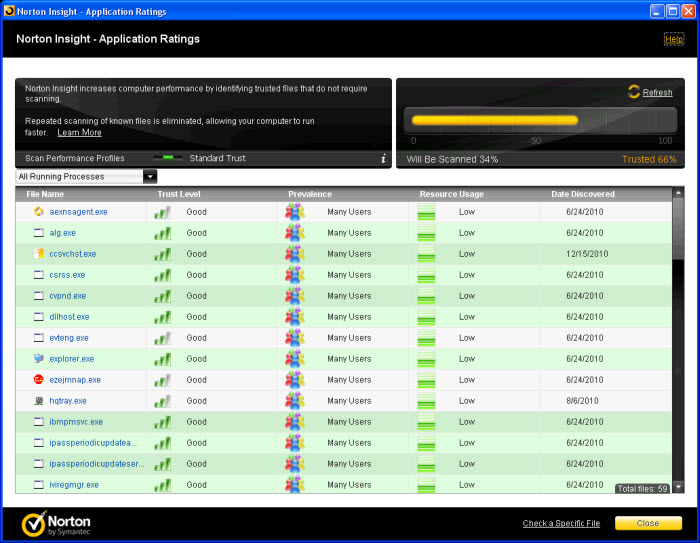Click scrollbar down arrow of file list
700x543 pixels.
point(678,487)
